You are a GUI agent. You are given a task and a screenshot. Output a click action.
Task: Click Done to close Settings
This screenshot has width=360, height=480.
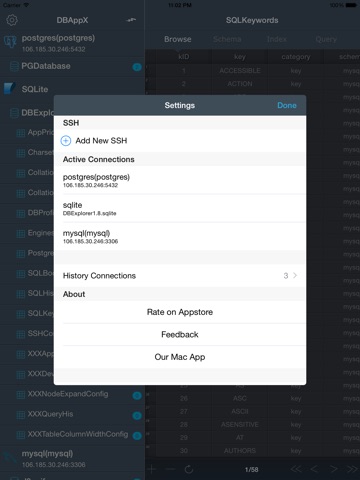pos(287,105)
